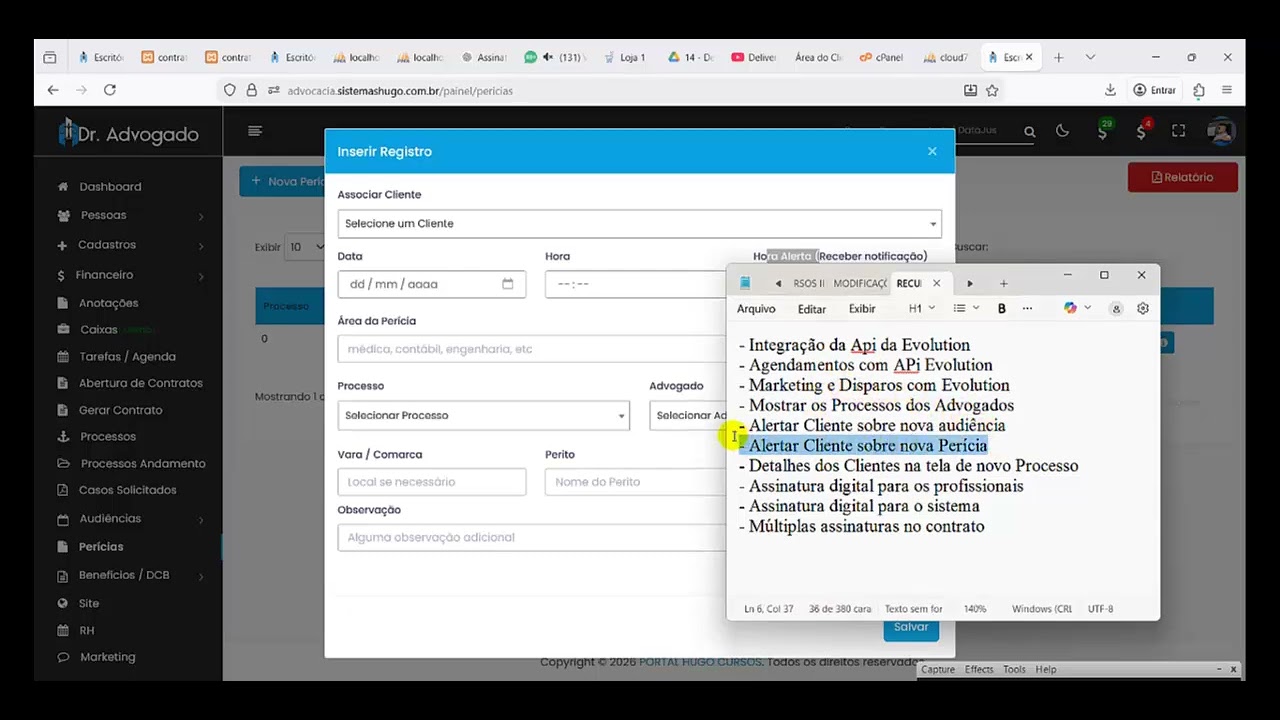Open the green dollar icon with badge 29
This screenshot has width=1280, height=720.
[1102, 131]
